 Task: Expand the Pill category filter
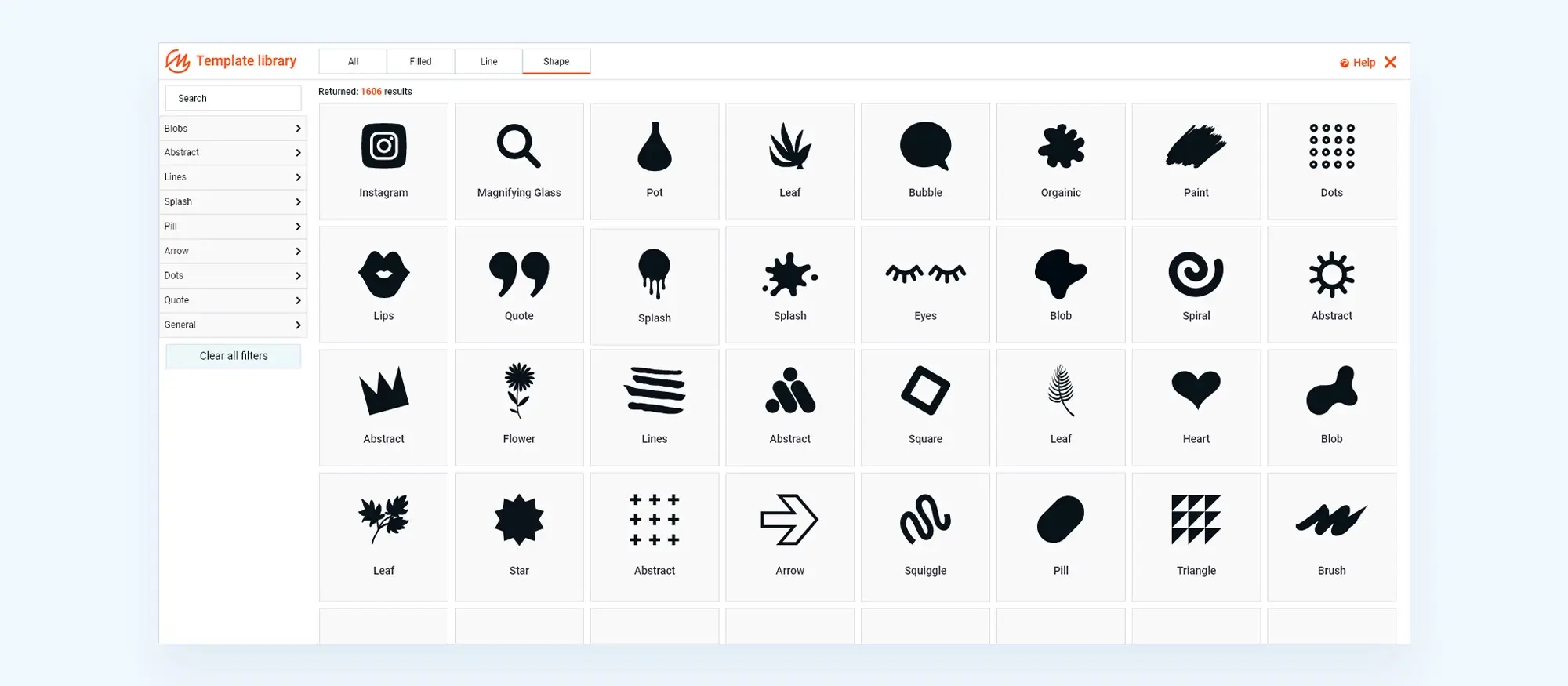[x=233, y=227]
